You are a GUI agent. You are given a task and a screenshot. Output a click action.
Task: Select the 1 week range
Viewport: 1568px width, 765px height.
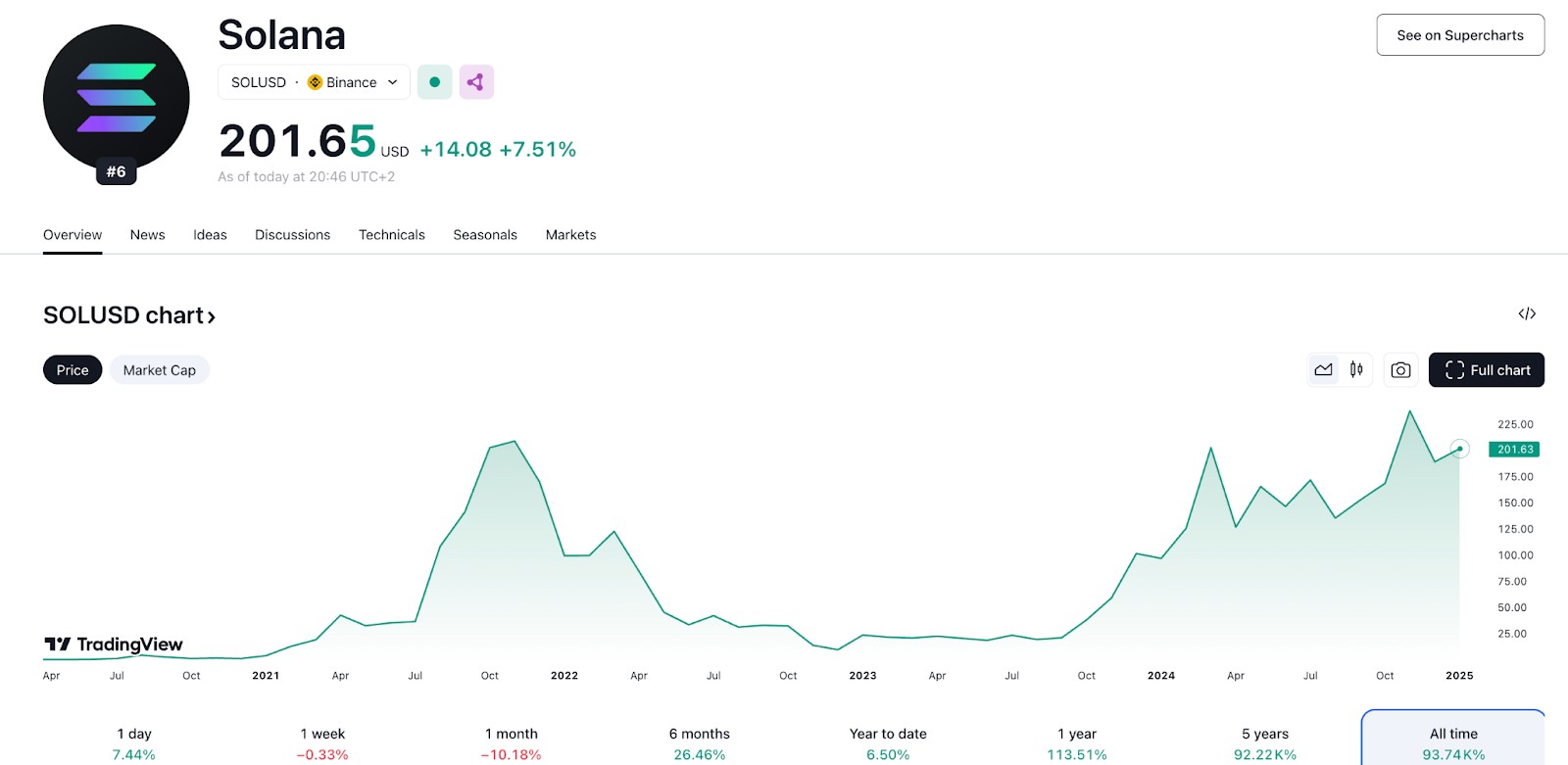click(x=322, y=743)
